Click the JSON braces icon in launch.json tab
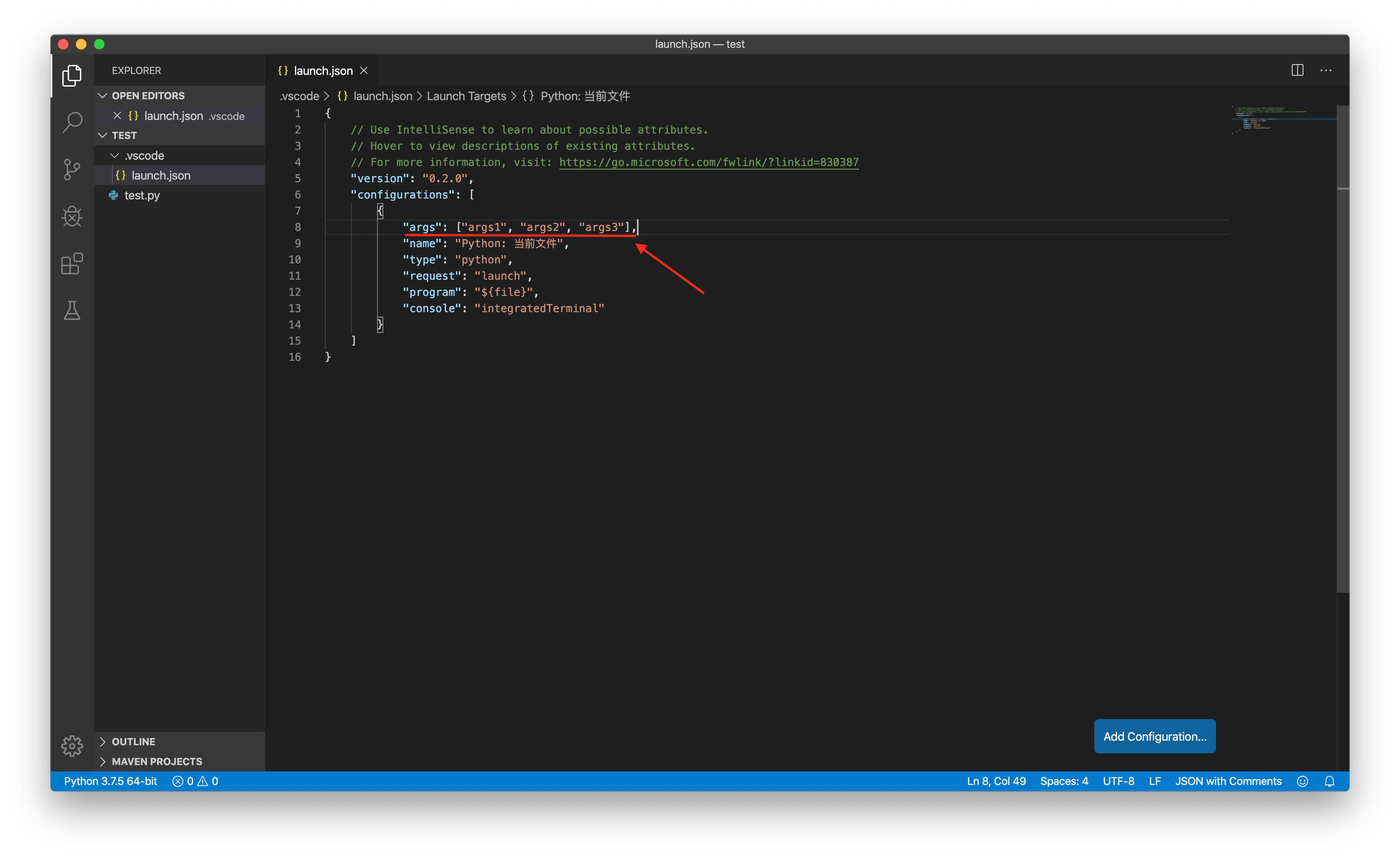This screenshot has height=858, width=1400. 283,70
